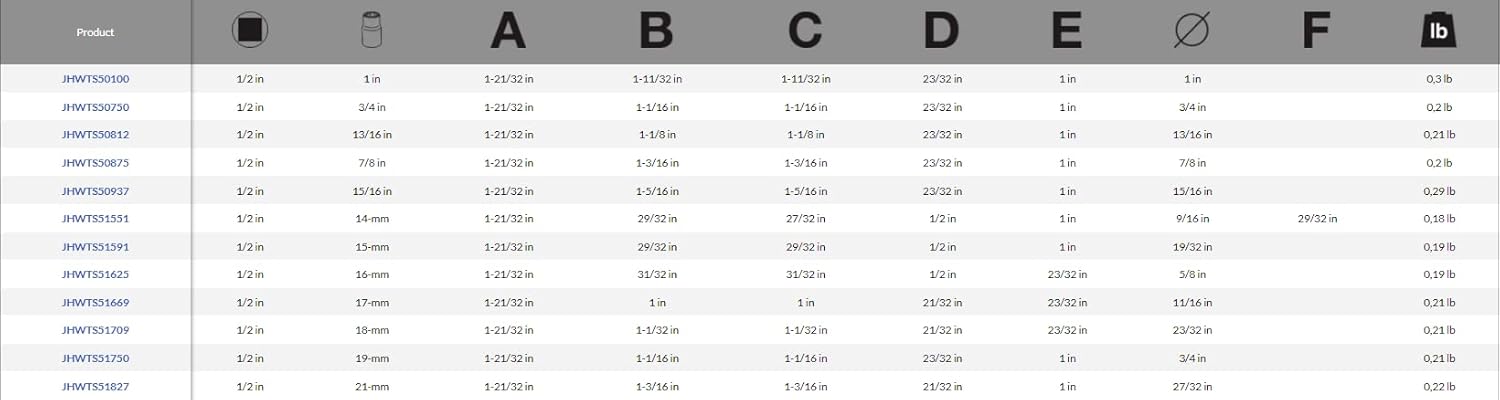The width and height of the screenshot is (1500, 400).
Task: Open product link JHWTS50937
Action: (95, 191)
